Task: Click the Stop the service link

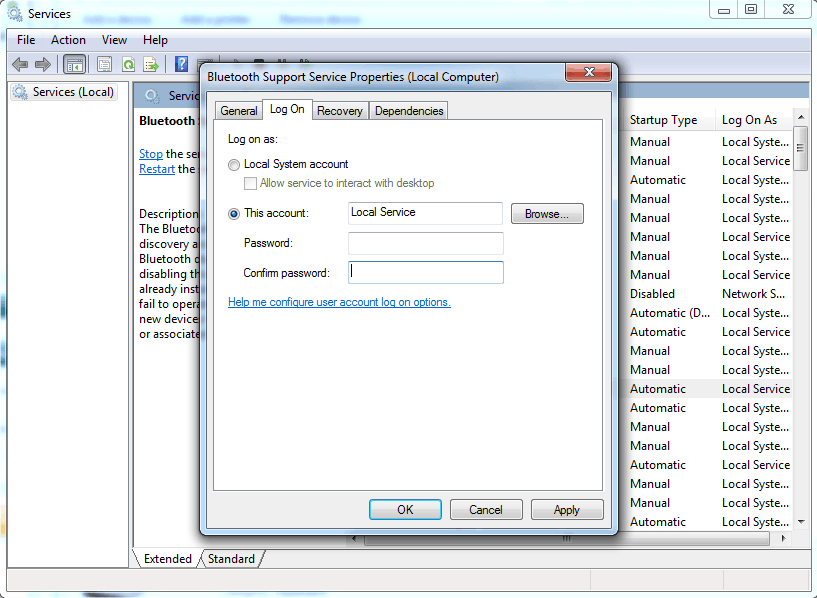Action: coord(151,154)
